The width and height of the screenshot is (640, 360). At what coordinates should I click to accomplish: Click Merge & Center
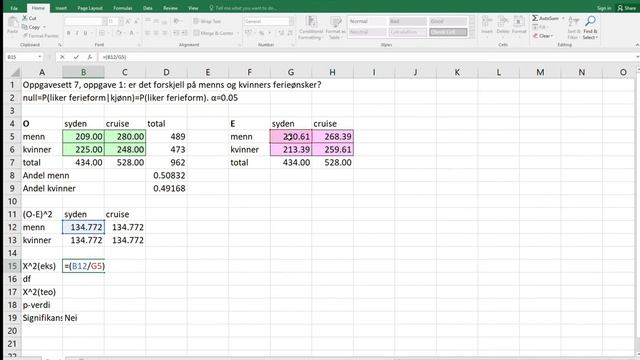coord(213,33)
